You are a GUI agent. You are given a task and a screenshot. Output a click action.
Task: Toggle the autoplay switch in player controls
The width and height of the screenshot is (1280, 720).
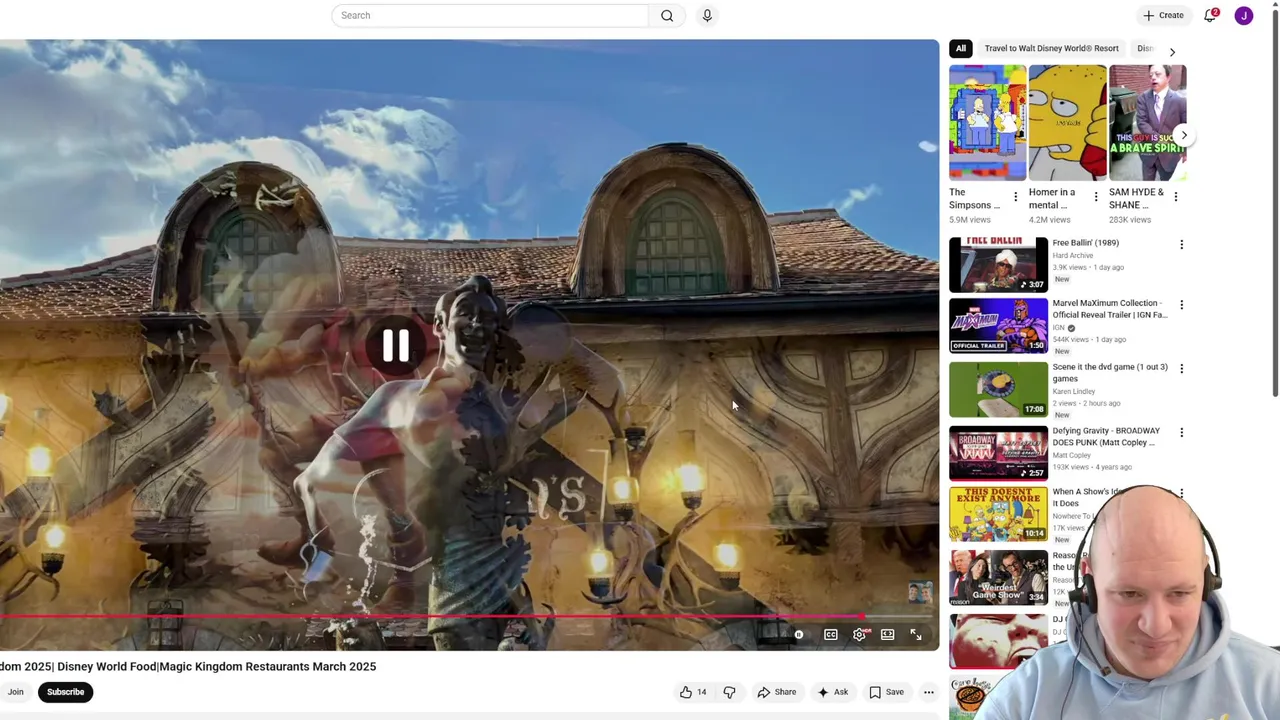click(x=799, y=635)
